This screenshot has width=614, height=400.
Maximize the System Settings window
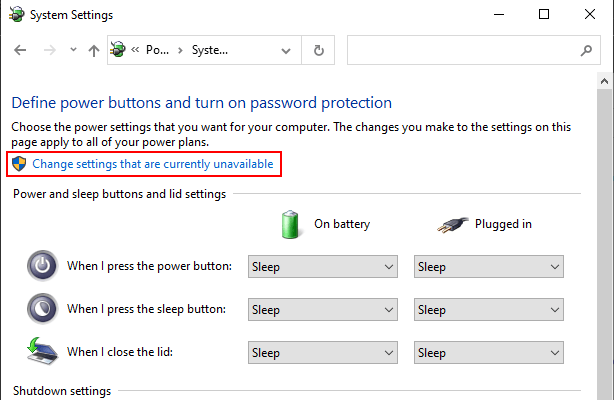point(544,14)
